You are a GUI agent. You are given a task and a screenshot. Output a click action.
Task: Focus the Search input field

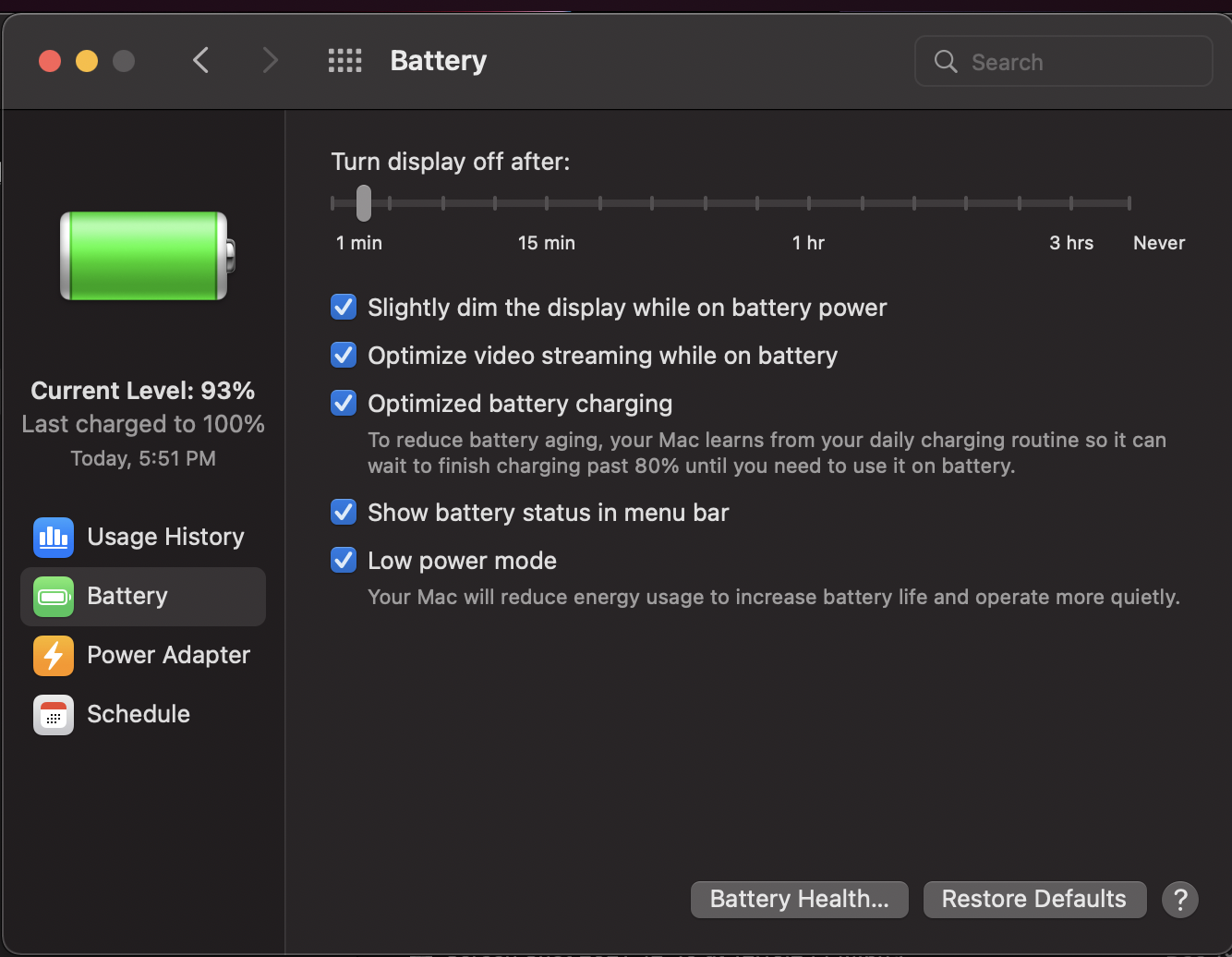pyautogui.click(x=1063, y=61)
